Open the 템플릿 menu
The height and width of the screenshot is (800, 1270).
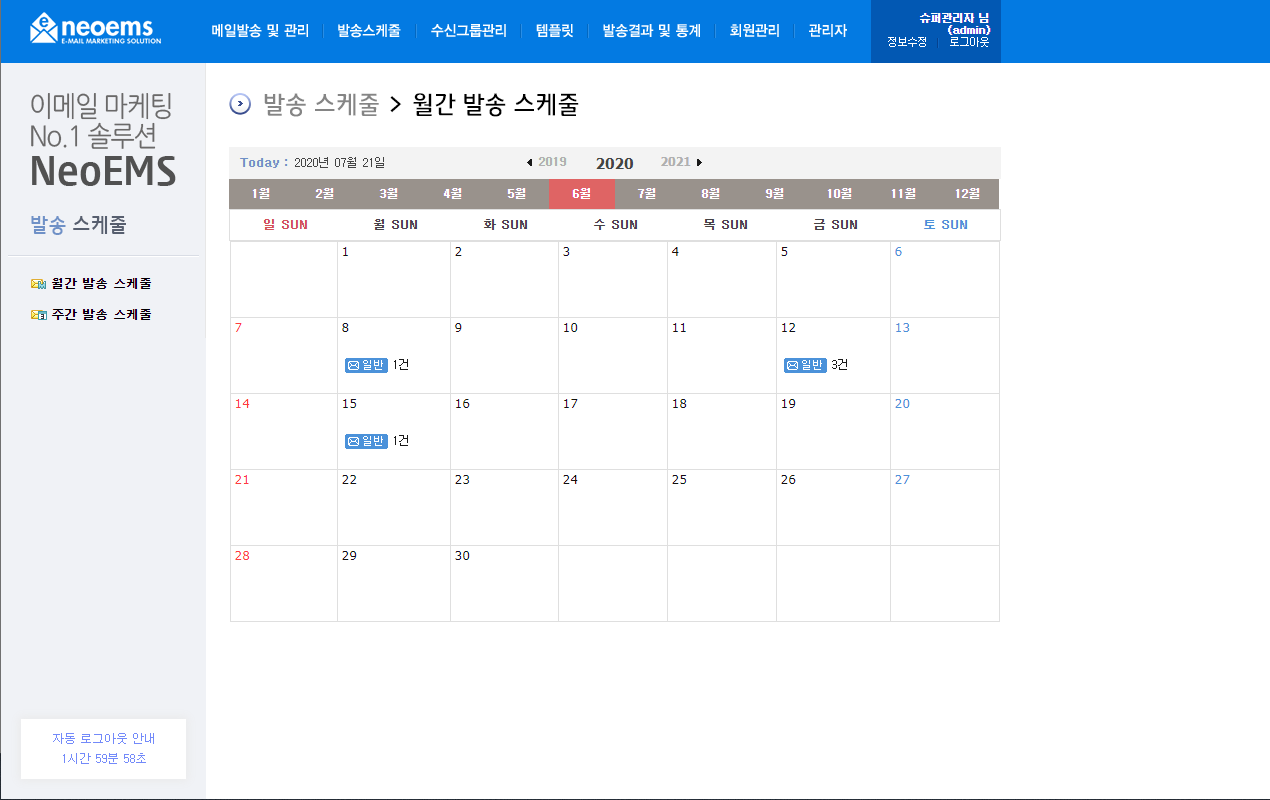pos(555,31)
